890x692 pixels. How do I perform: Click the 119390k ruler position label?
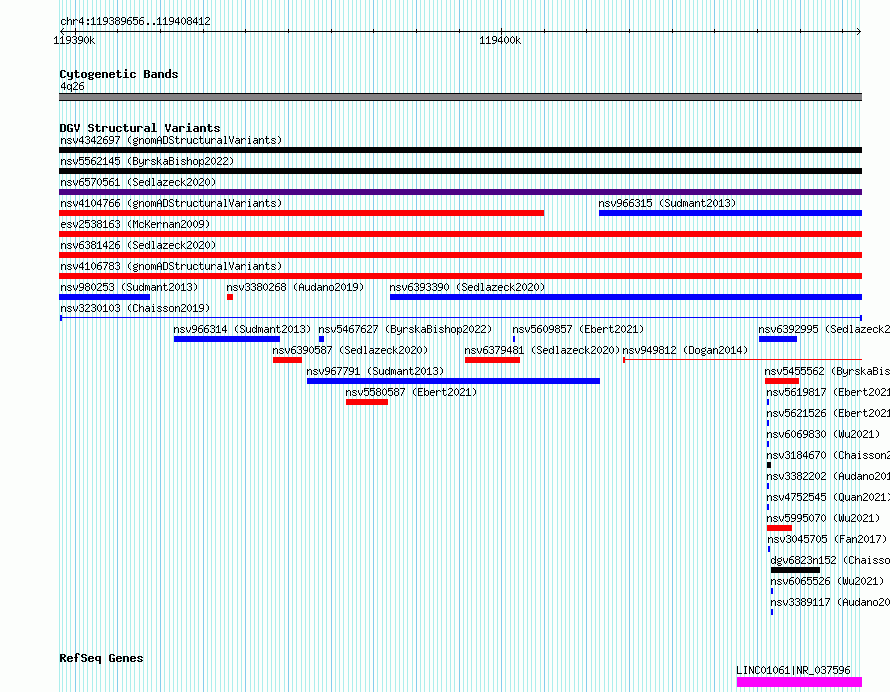(74, 41)
